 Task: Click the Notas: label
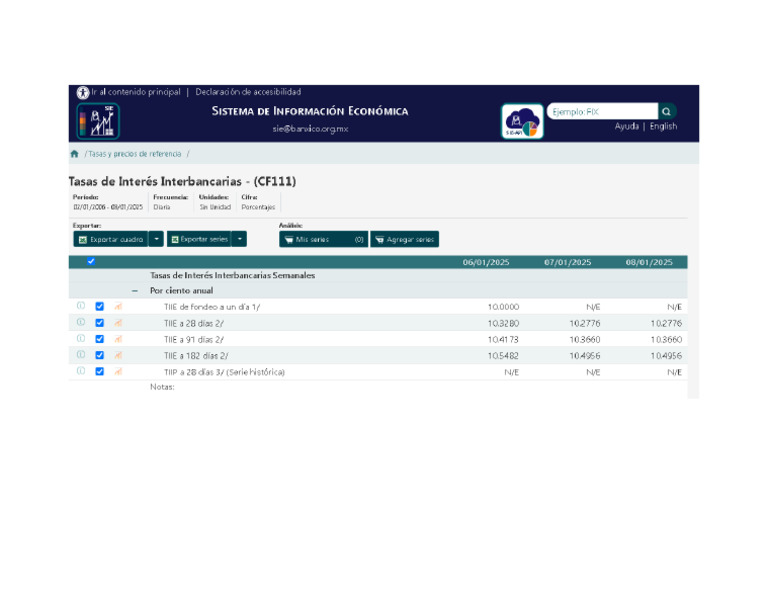pyautogui.click(x=162, y=387)
